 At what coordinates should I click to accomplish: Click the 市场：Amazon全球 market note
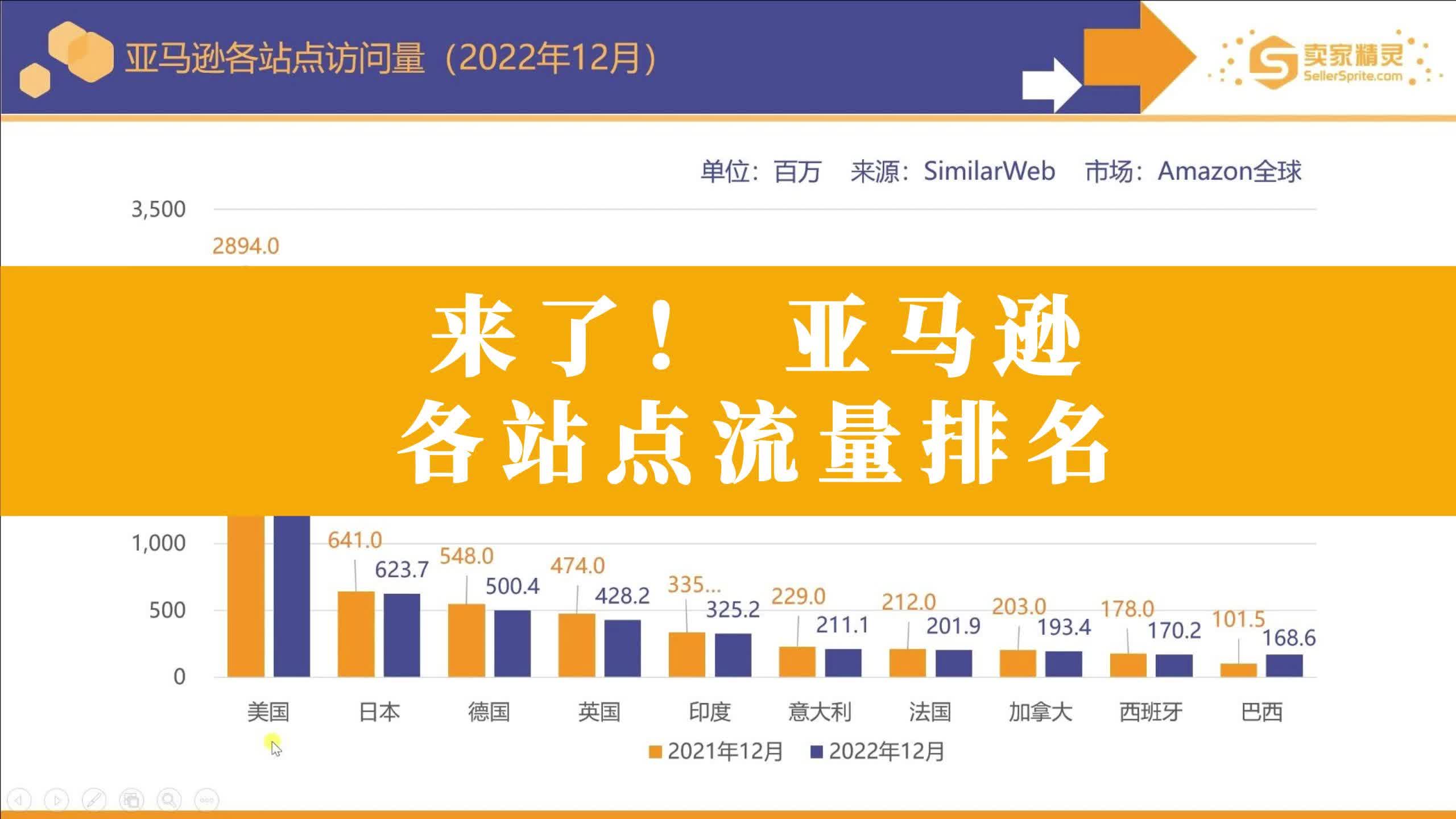point(1193,171)
